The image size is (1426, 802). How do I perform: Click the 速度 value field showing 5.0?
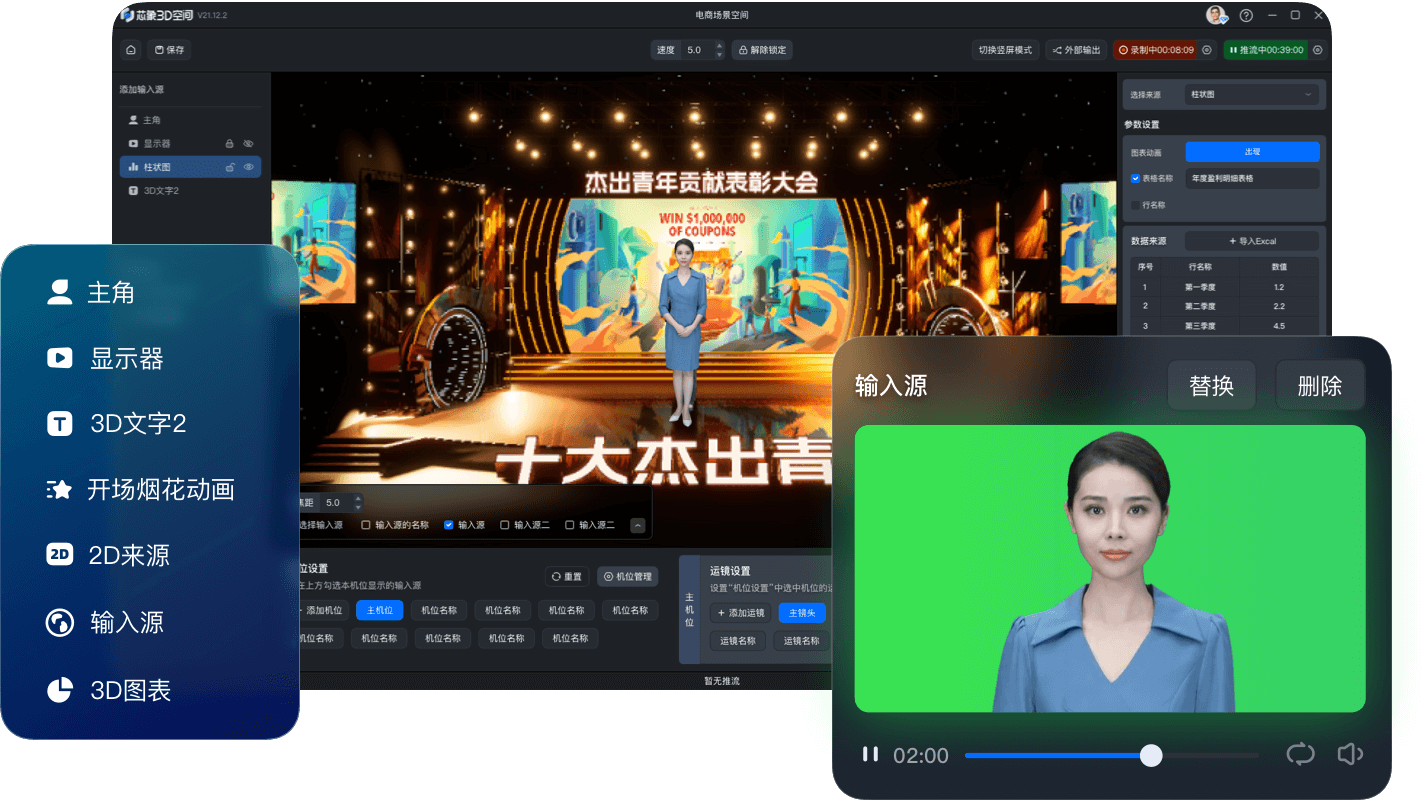click(698, 50)
